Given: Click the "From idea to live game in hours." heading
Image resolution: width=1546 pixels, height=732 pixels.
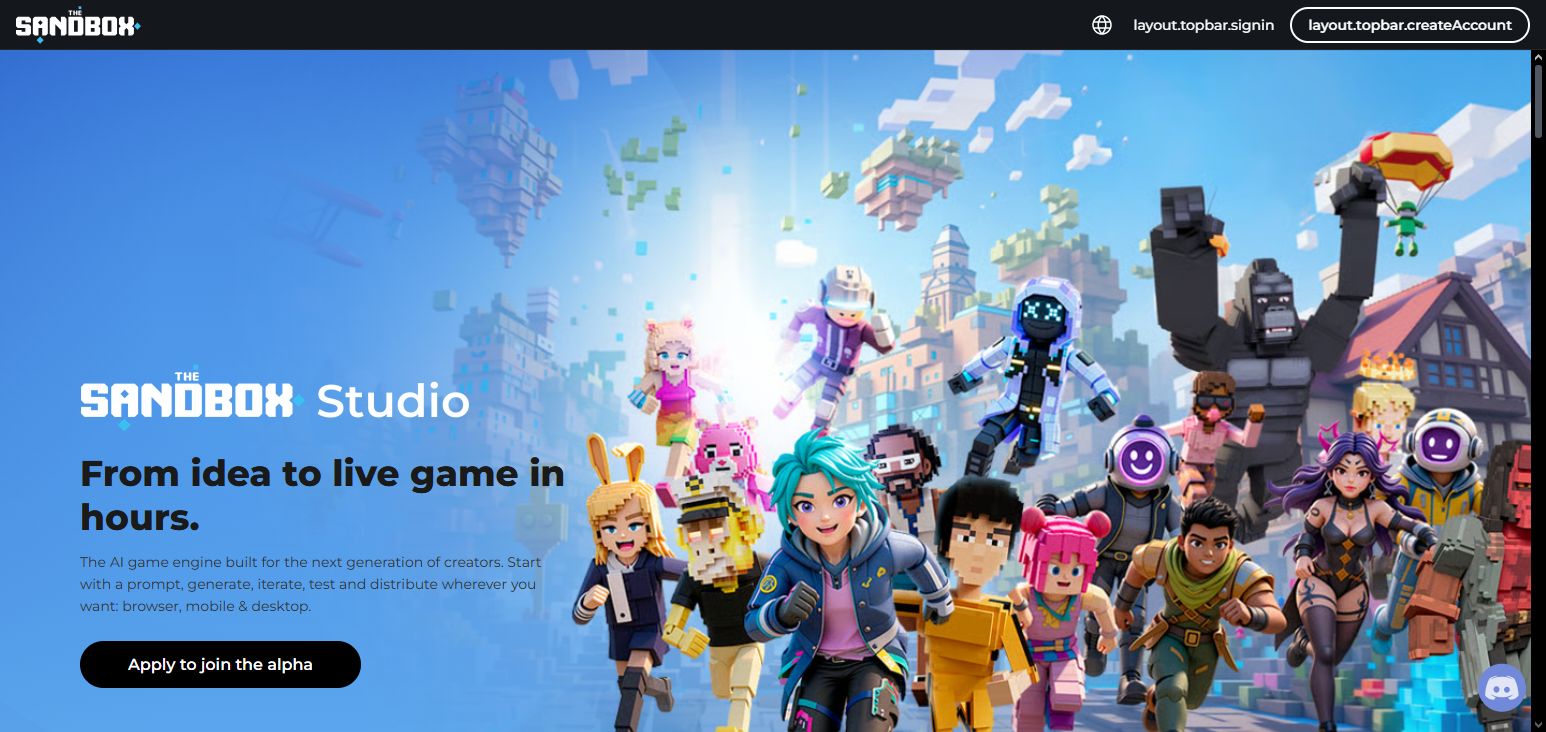Looking at the screenshot, I should (x=322, y=495).
